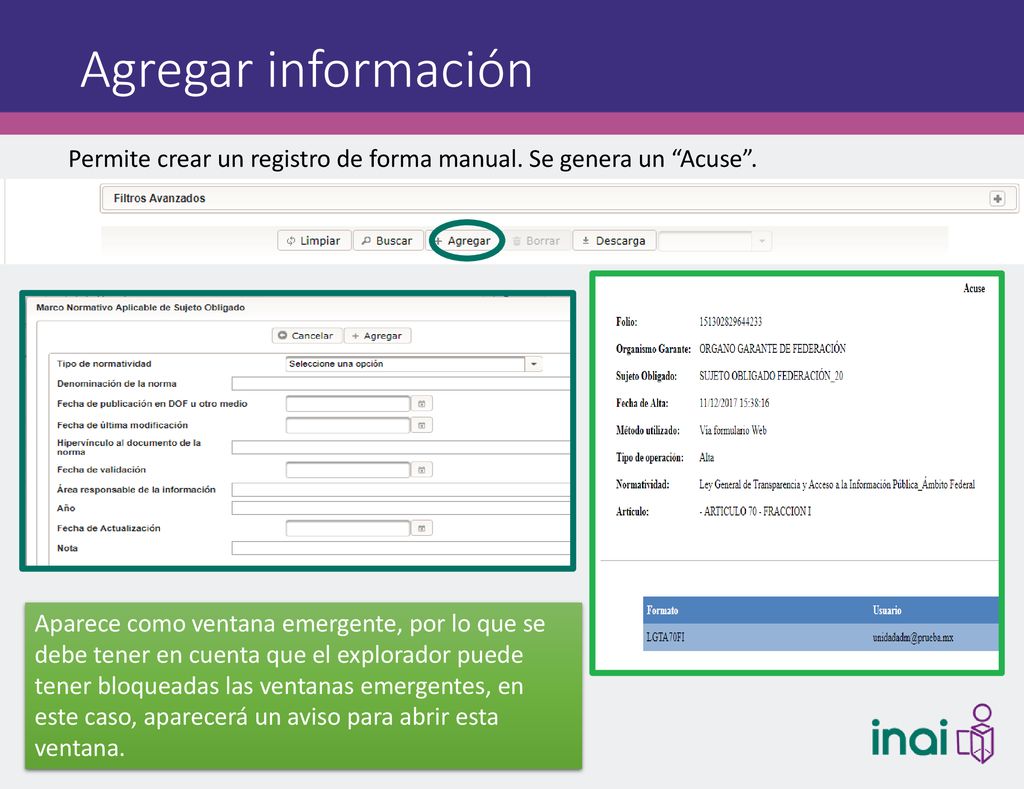The width and height of the screenshot is (1024, 789).
Task: Click the Limpiar button
Action: coord(314,240)
